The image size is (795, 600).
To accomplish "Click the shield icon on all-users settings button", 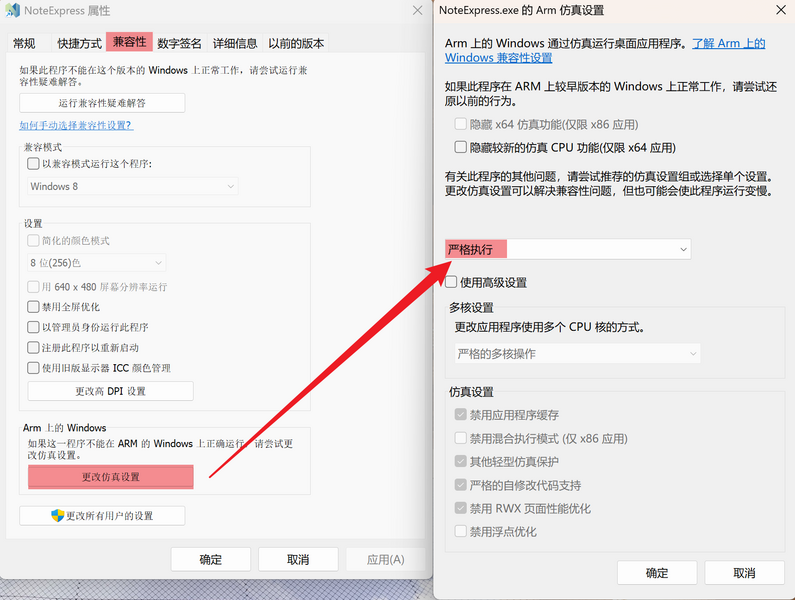I will [58, 515].
